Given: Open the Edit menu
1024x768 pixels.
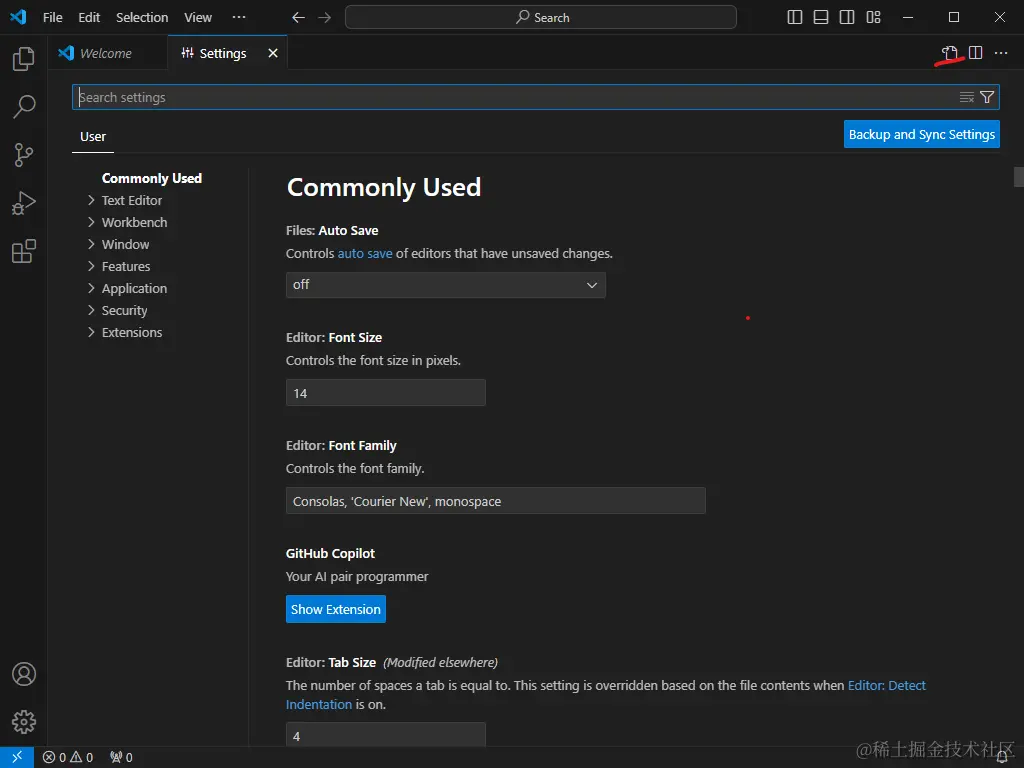Looking at the screenshot, I should pyautogui.click(x=89, y=18).
